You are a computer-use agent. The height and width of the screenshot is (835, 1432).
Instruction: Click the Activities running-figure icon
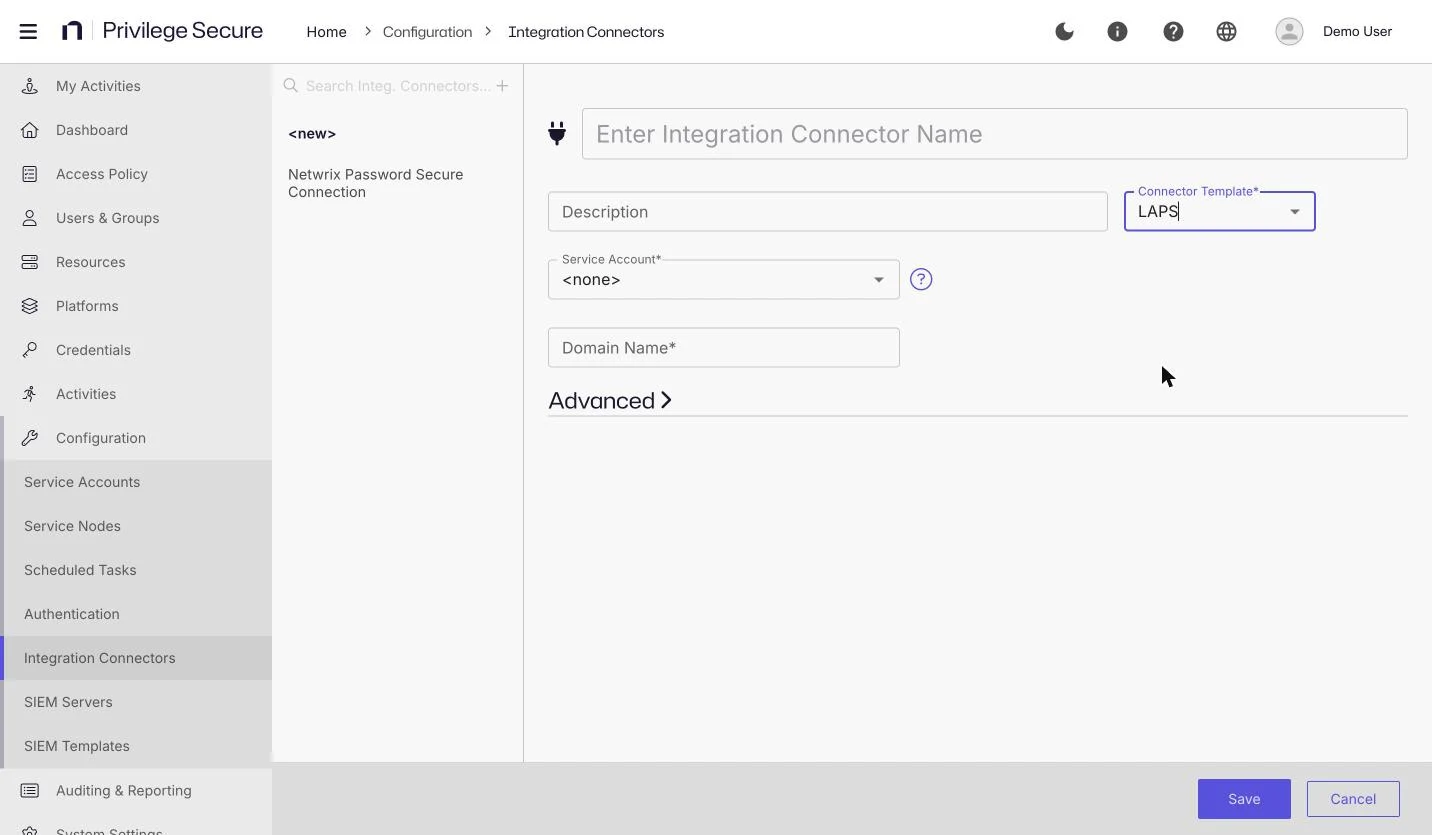[x=30, y=394]
